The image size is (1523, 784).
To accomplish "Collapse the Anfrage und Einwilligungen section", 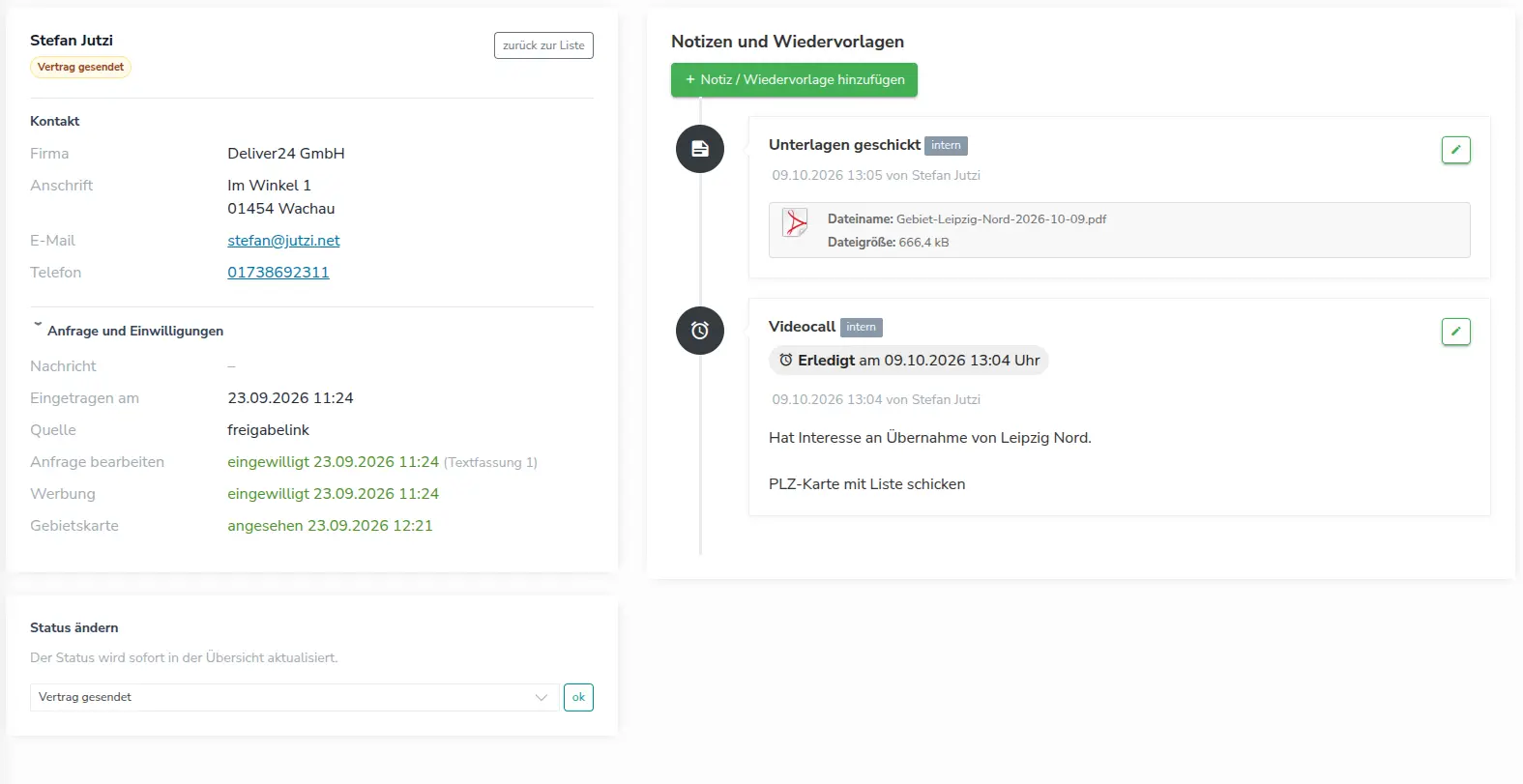I will (38, 325).
